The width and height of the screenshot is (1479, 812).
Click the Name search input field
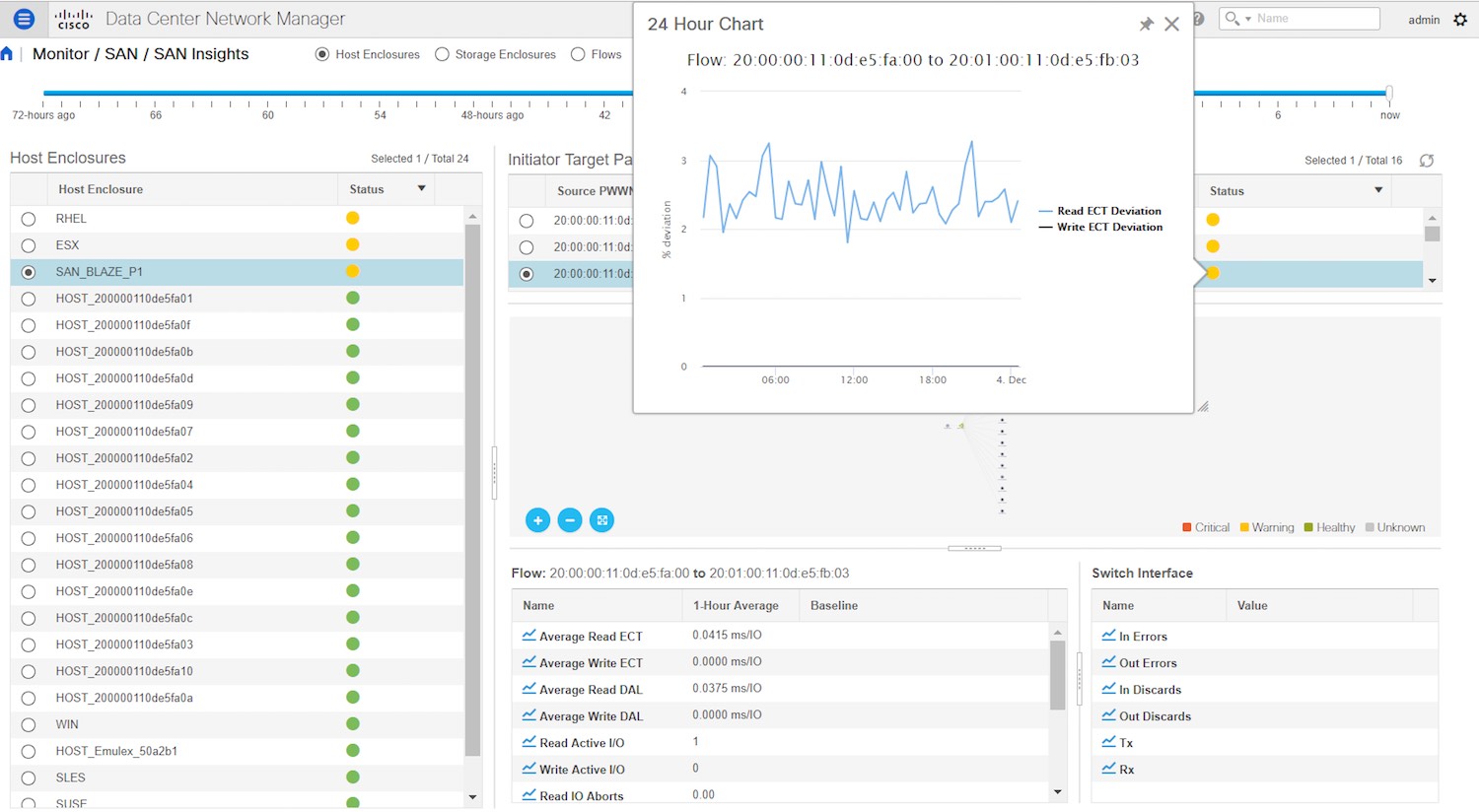pos(1311,18)
